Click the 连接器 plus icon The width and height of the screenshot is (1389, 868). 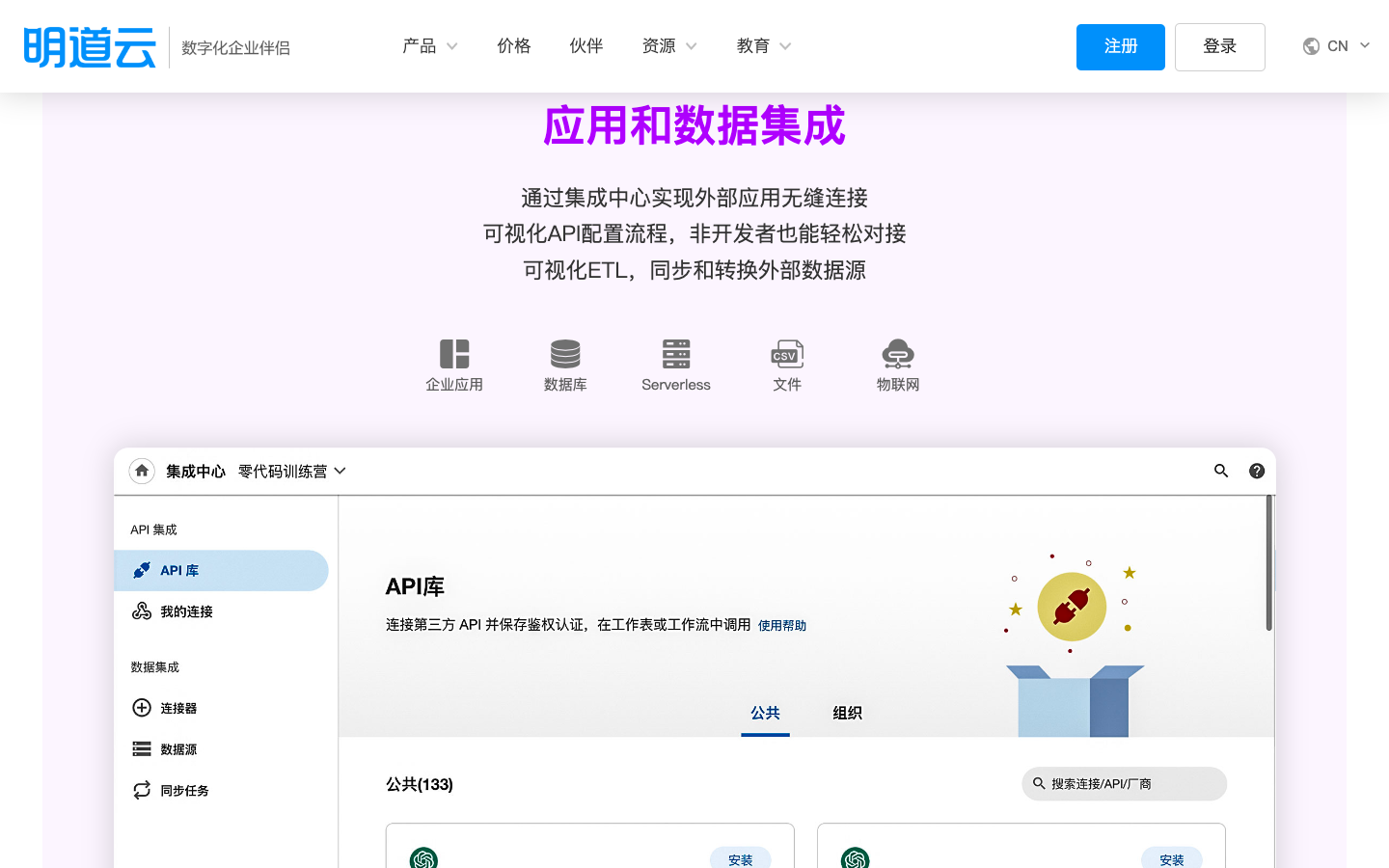click(142, 708)
